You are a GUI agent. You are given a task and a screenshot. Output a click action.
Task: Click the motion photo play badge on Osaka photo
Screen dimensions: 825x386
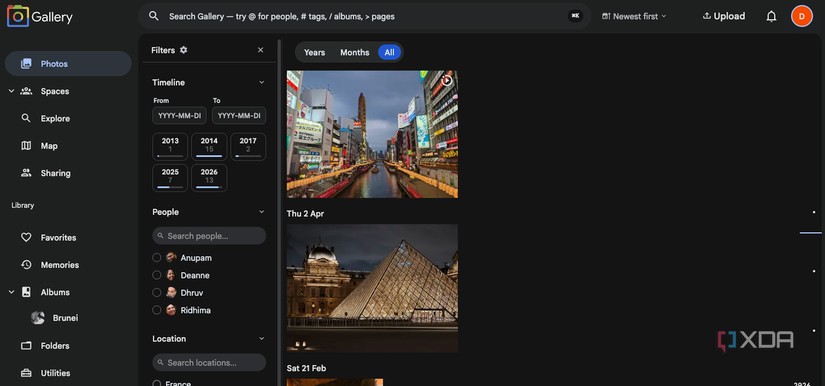(x=447, y=80)
